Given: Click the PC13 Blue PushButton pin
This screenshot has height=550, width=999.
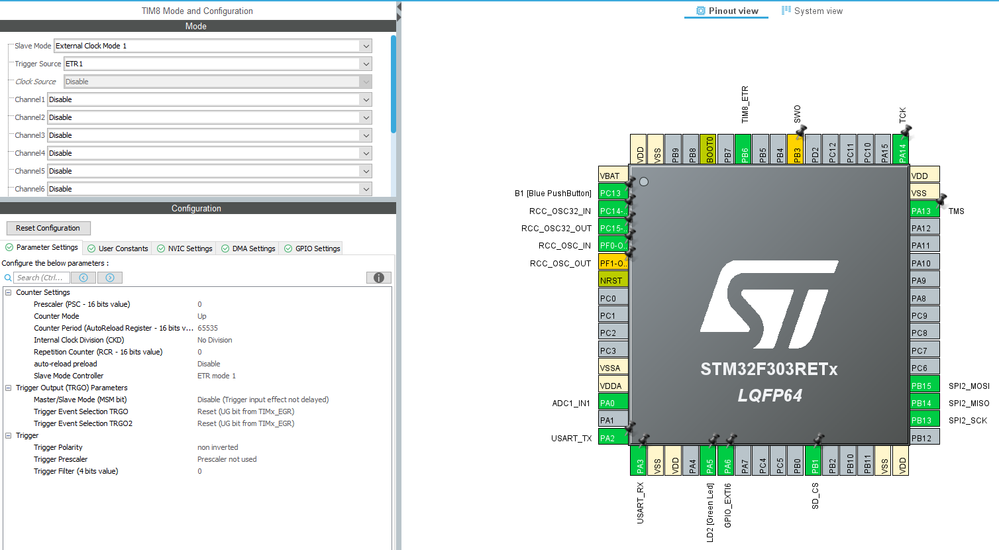Looking at the screenshot, I should point(612,193).
